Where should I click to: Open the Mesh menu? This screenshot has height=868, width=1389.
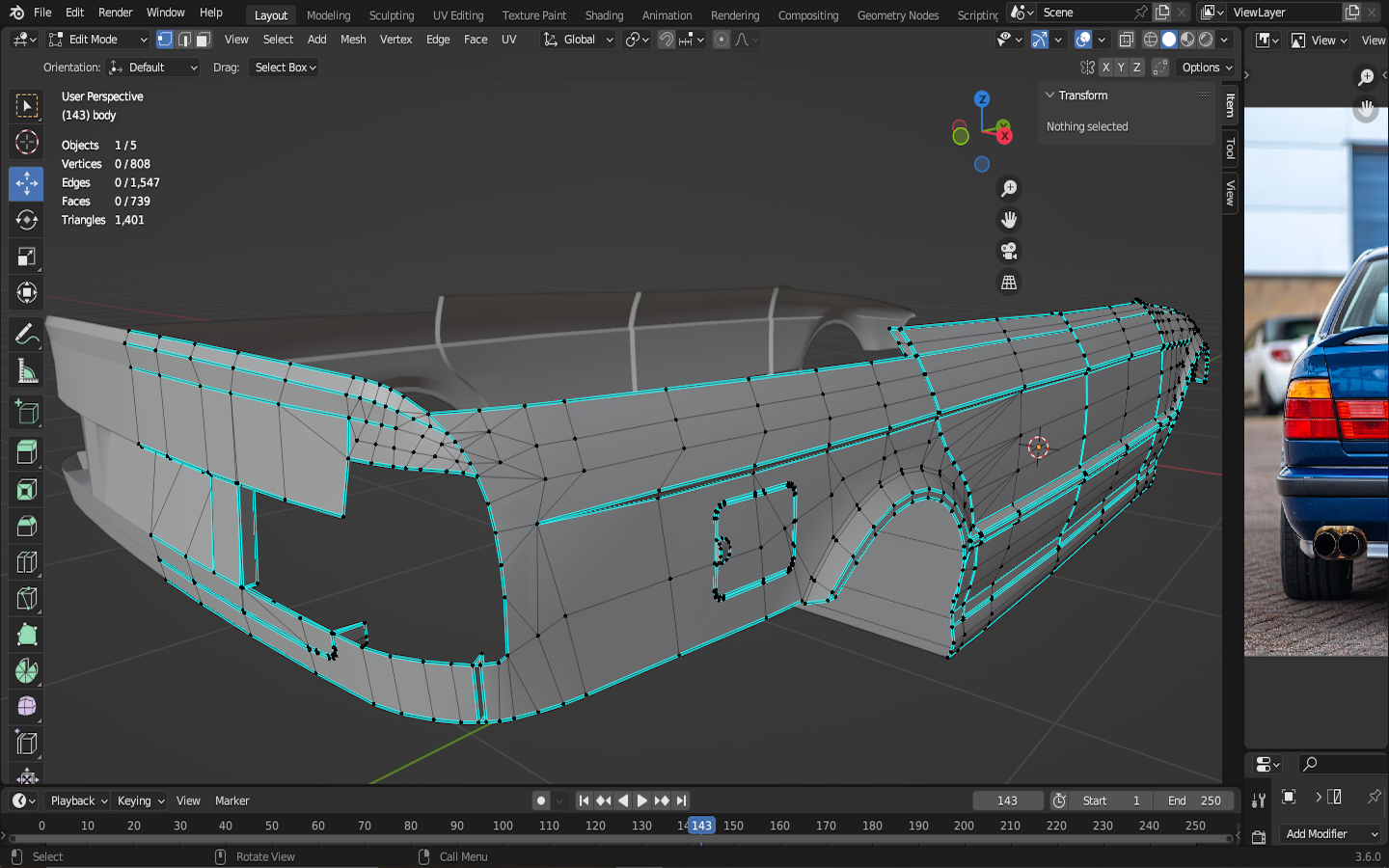click(353, 40)
